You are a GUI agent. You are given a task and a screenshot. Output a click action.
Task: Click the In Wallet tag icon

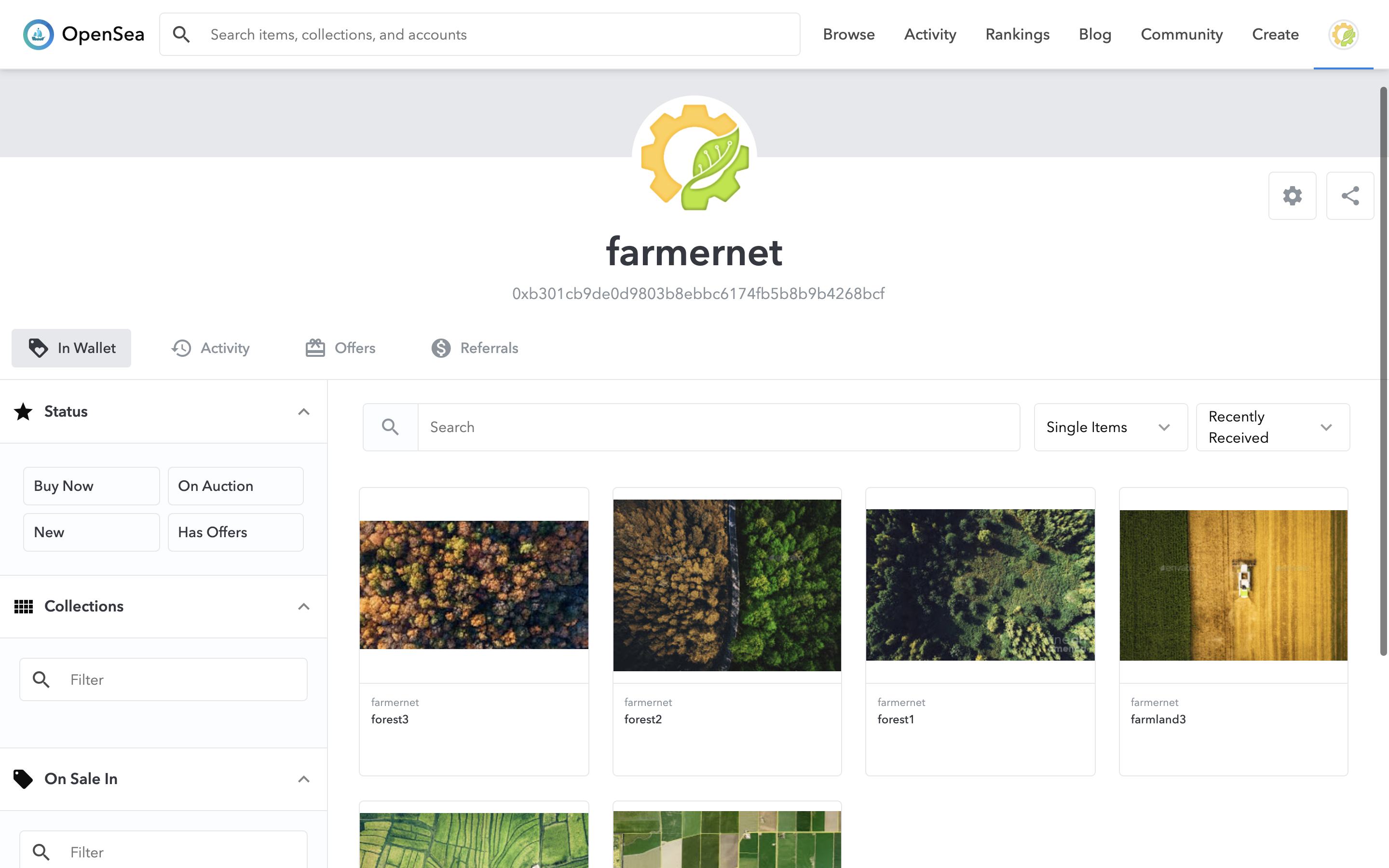[x=38, y=348]
